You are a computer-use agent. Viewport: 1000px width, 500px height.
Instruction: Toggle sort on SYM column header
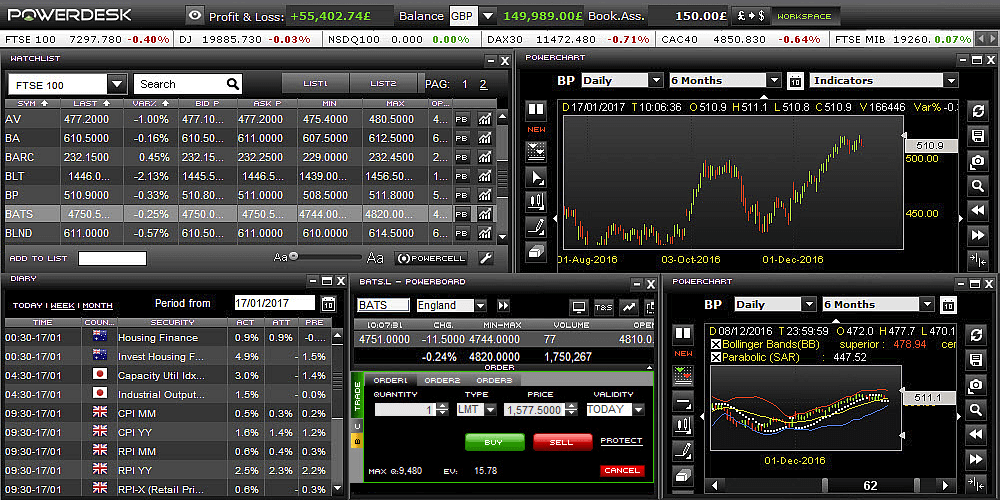(33, 103)
